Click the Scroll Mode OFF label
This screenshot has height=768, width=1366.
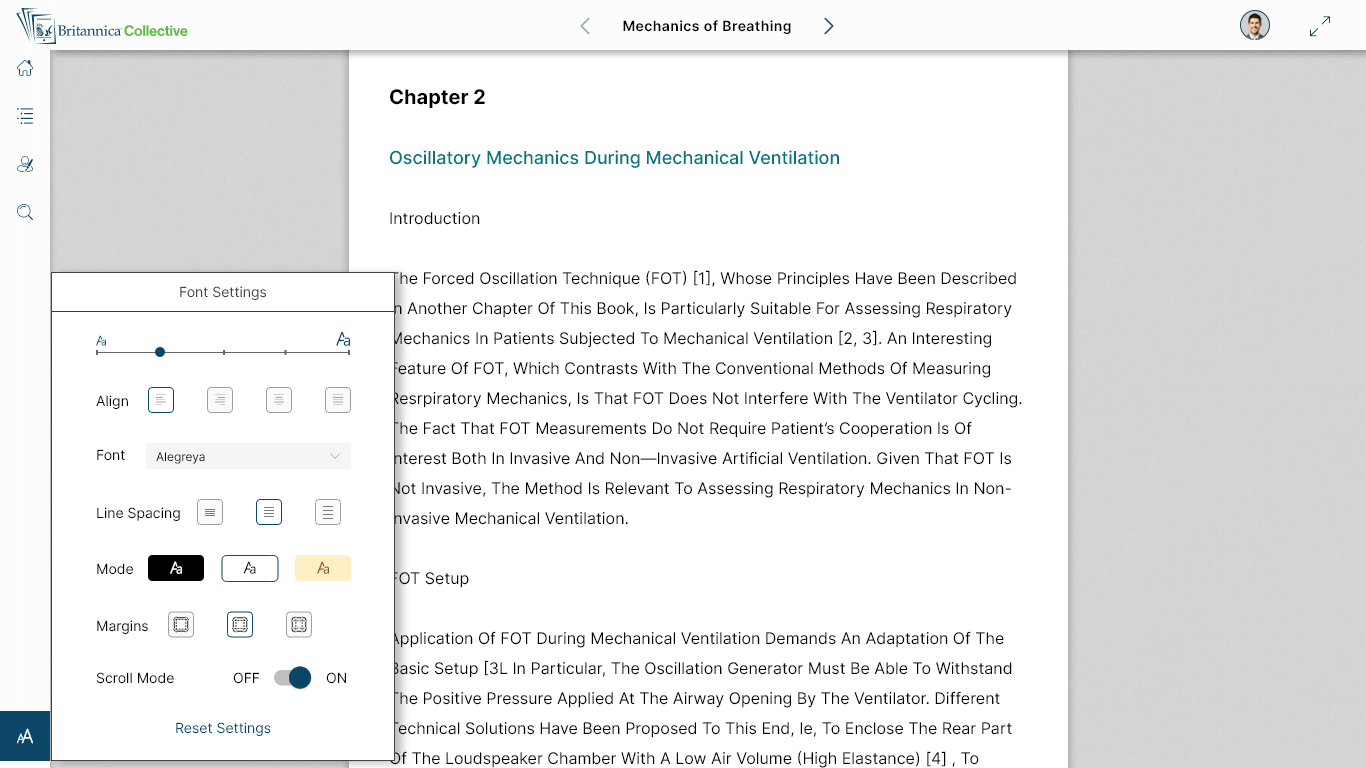coord(246,678)
